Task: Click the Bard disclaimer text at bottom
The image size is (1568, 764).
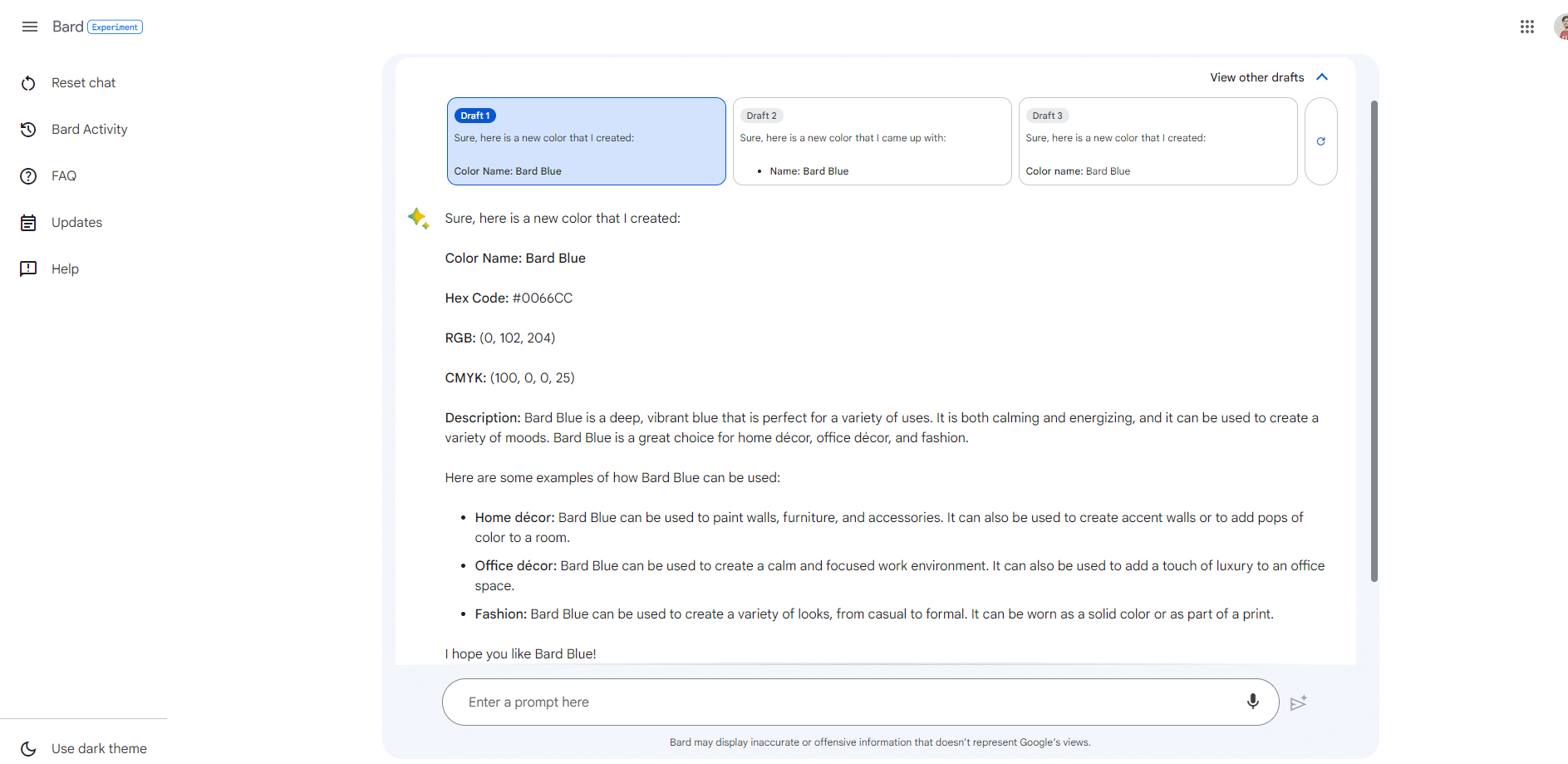Action: [x=880, y=742]
